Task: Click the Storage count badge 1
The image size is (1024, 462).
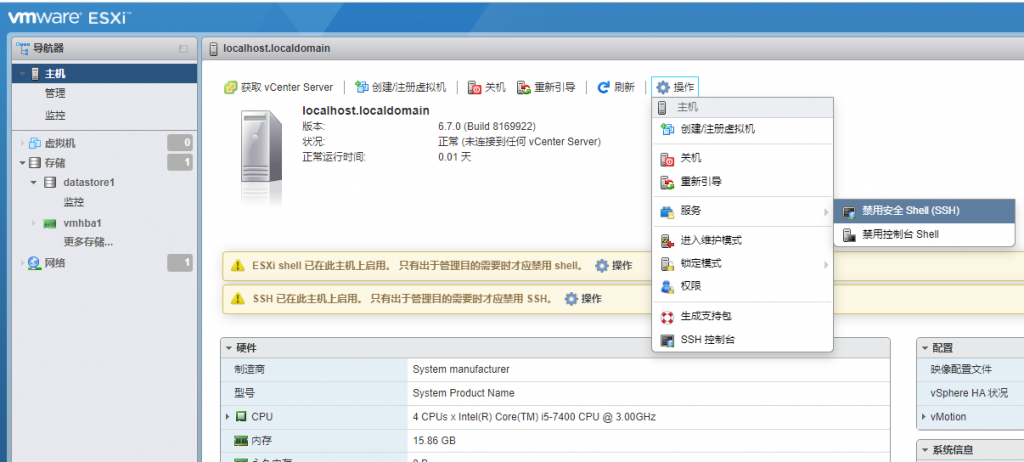Action: click(x=180, y=163)
